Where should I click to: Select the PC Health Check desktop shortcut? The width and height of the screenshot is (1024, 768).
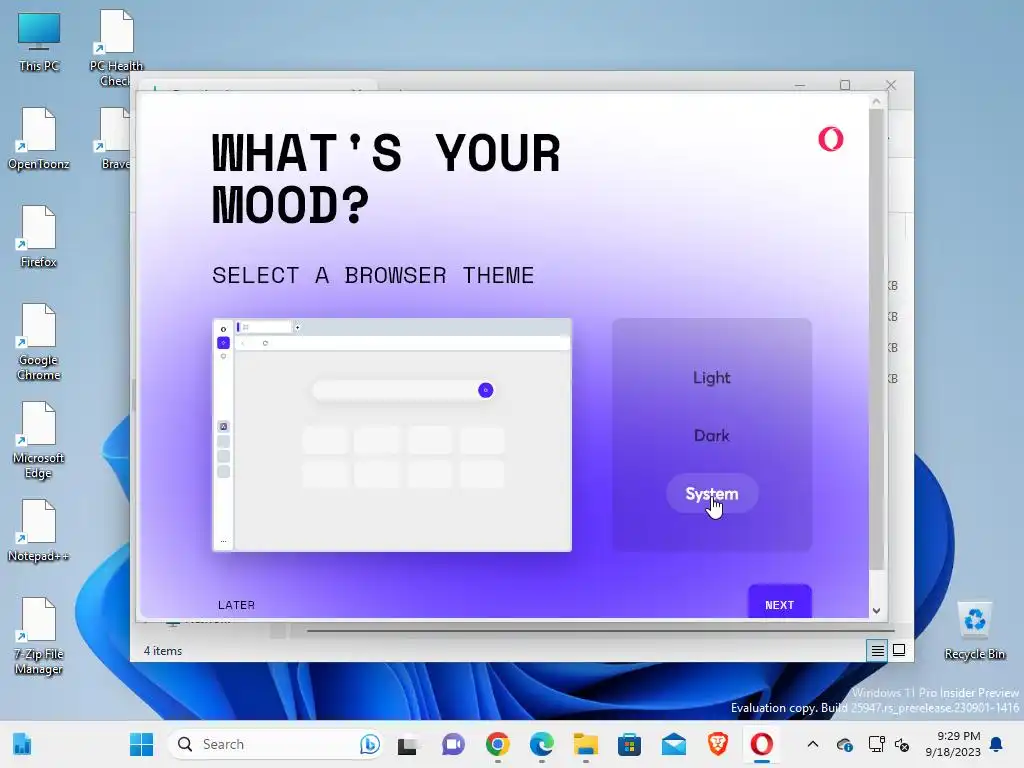[116, 48]
